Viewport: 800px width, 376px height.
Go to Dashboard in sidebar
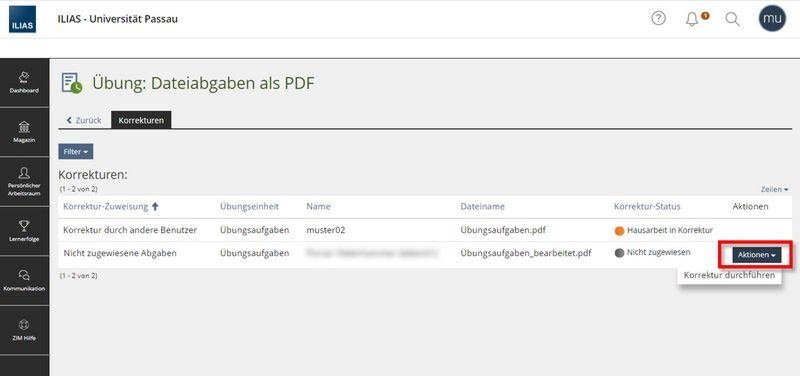pos(24,83)
